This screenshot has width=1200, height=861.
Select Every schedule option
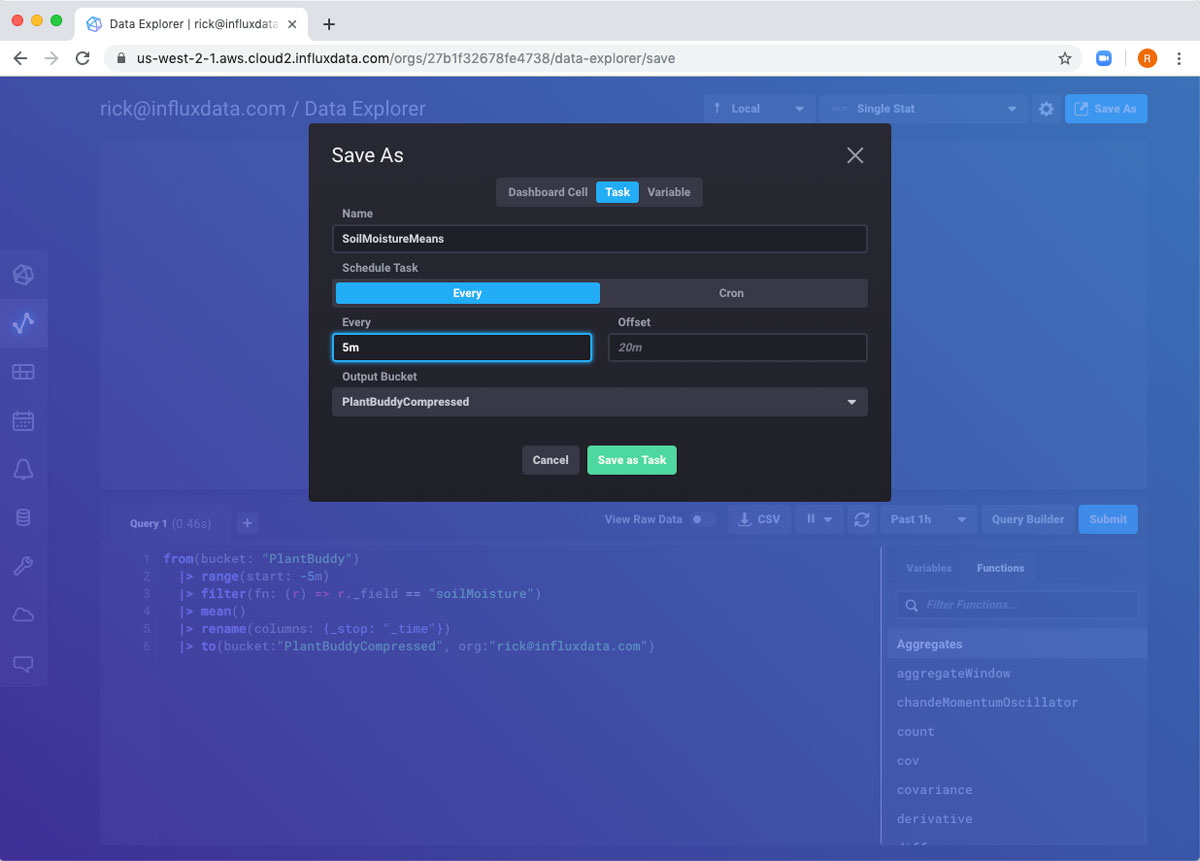pos(467,293)
